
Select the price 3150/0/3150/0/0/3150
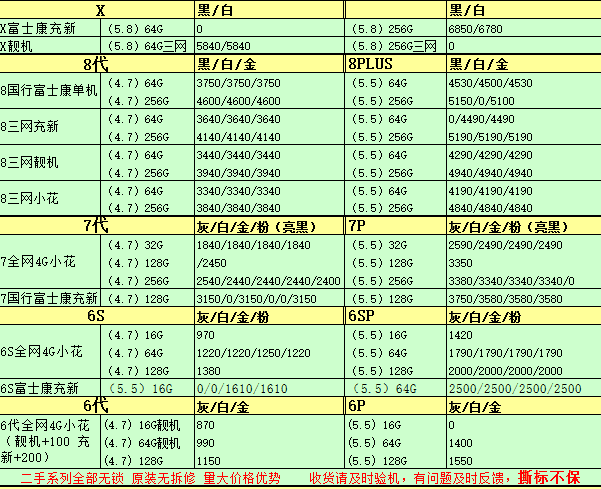256,299
